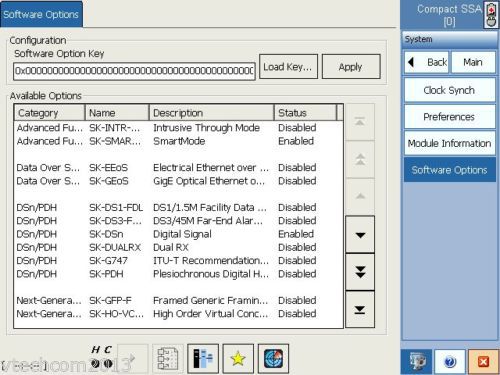Move down one row in options list

(360, 234)
